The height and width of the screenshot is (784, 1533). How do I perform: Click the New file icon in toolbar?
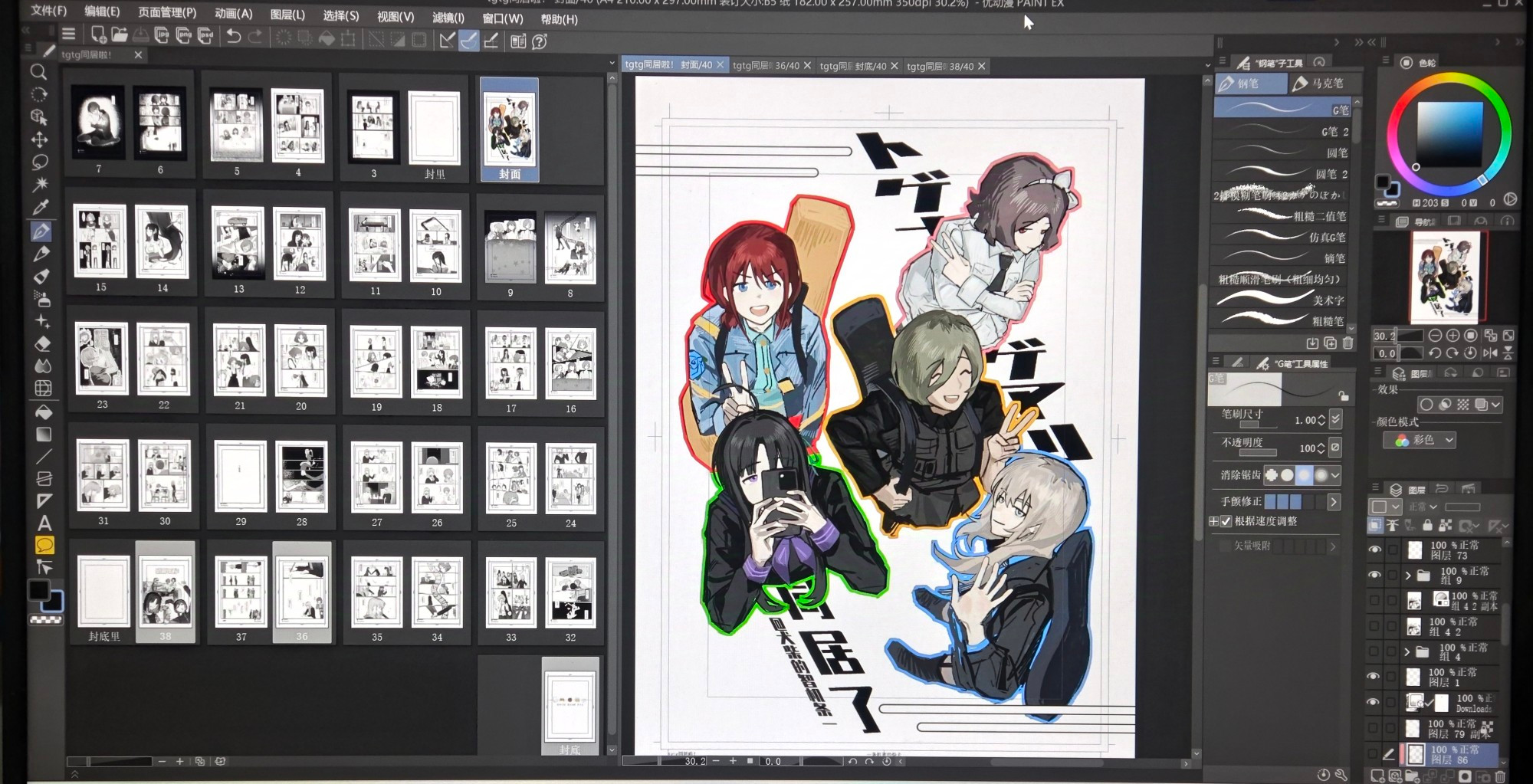pos(98,34)
